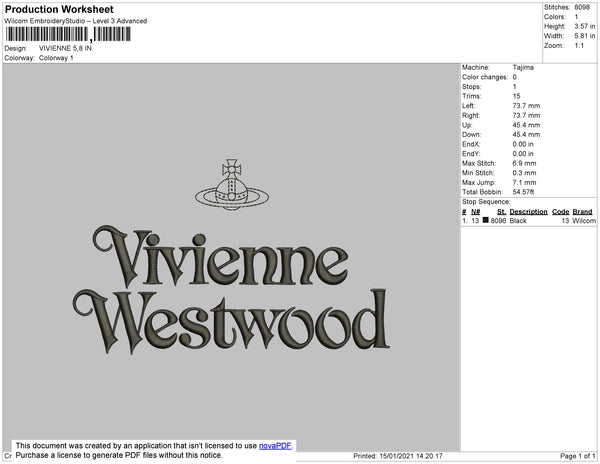Select the Zoom value '1:1'

tap(579, 46)
